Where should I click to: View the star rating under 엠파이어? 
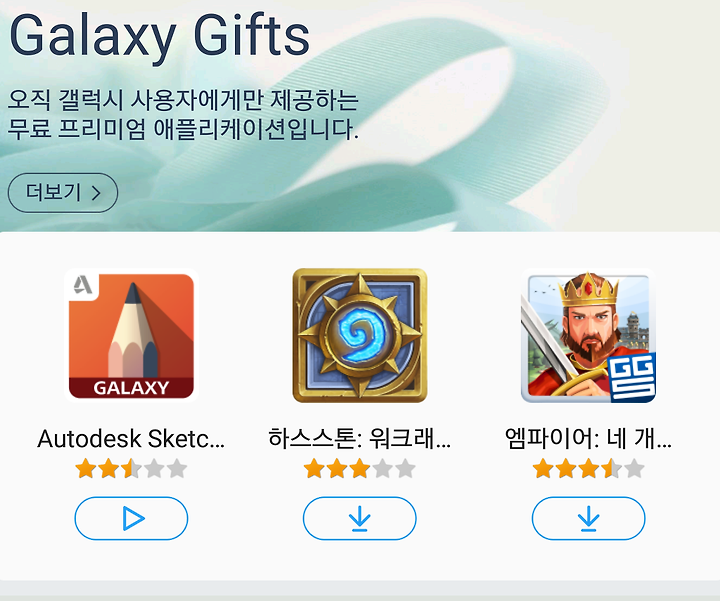588,469
